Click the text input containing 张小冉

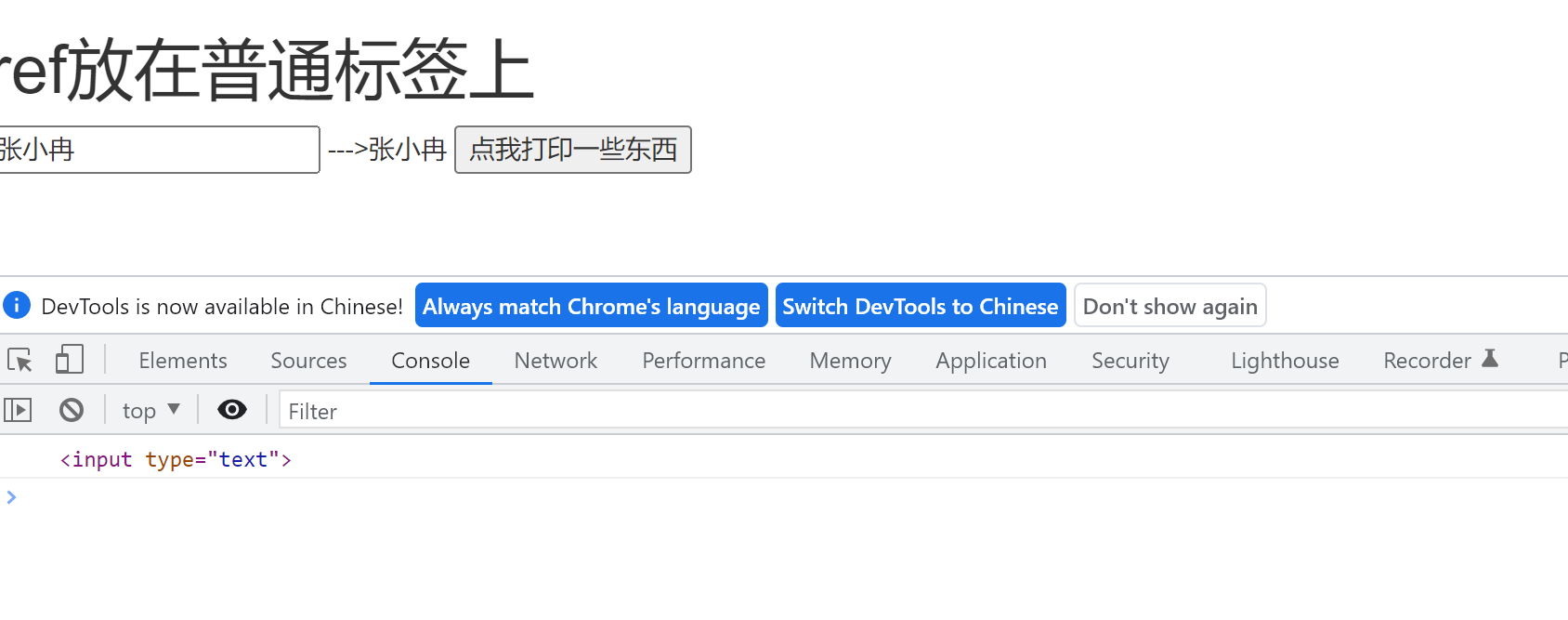coord(158,150)
